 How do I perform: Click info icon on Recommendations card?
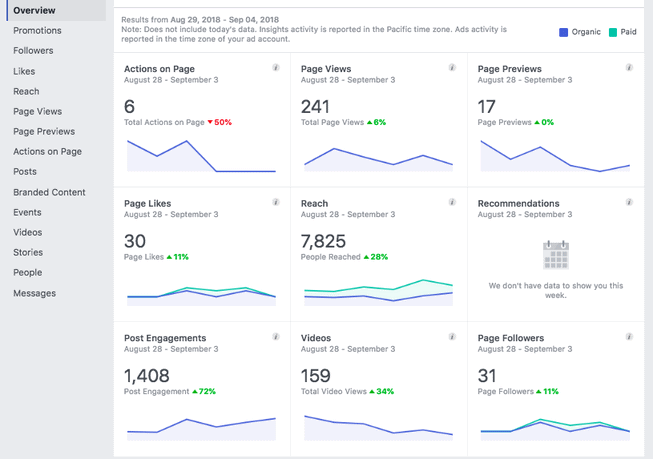click(x=629, y=202)
